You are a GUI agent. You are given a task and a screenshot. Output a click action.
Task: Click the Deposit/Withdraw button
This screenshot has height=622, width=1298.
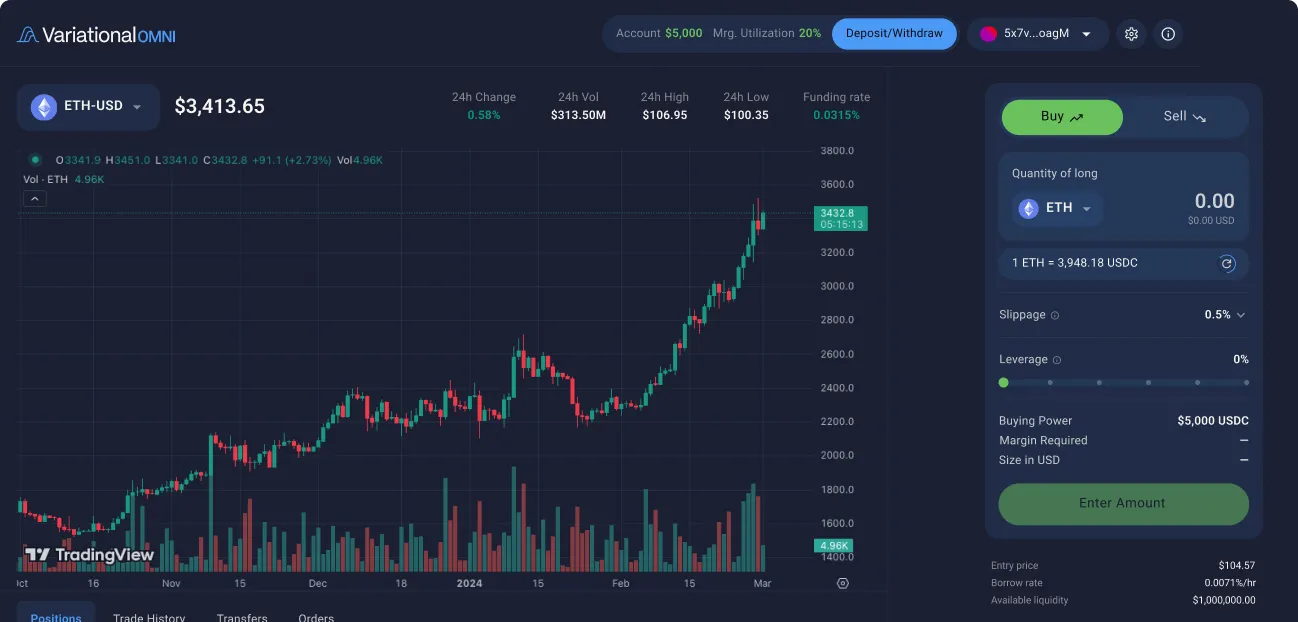coord(894,33)
